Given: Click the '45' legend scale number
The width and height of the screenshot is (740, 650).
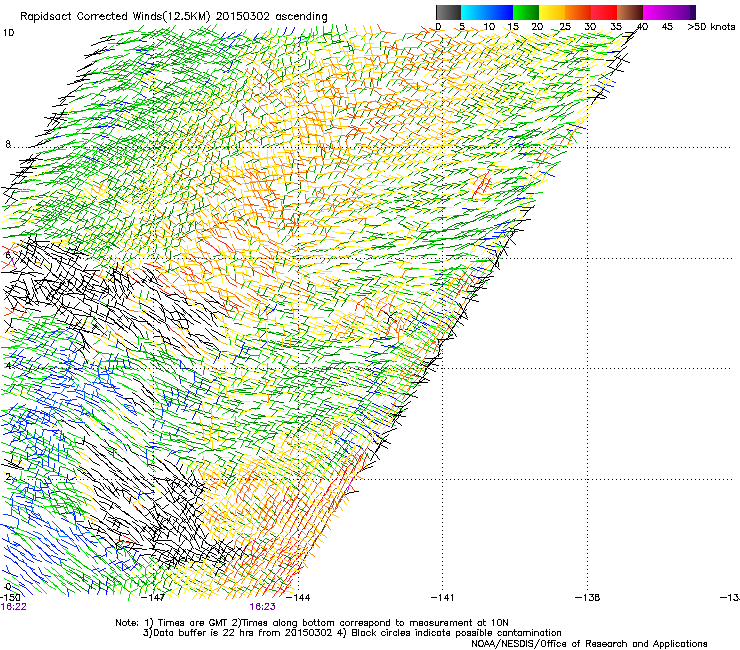Looking at the screenshot, I should pos(667,27).
